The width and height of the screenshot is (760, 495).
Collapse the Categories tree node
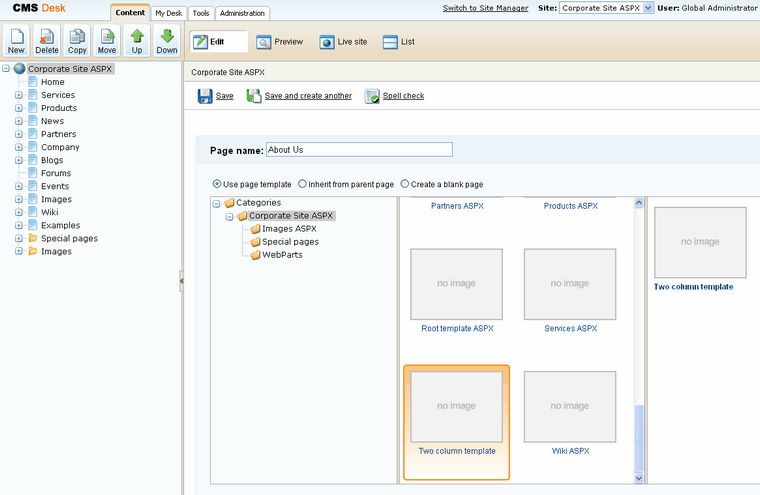[217, 204]
